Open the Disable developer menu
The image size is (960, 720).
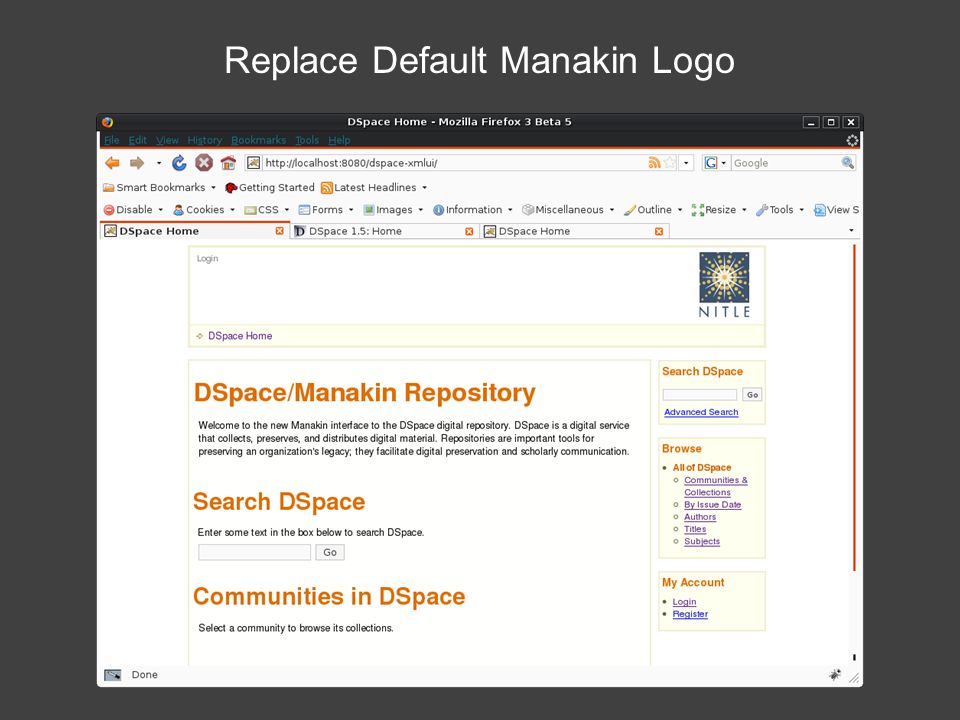[133, 210]
